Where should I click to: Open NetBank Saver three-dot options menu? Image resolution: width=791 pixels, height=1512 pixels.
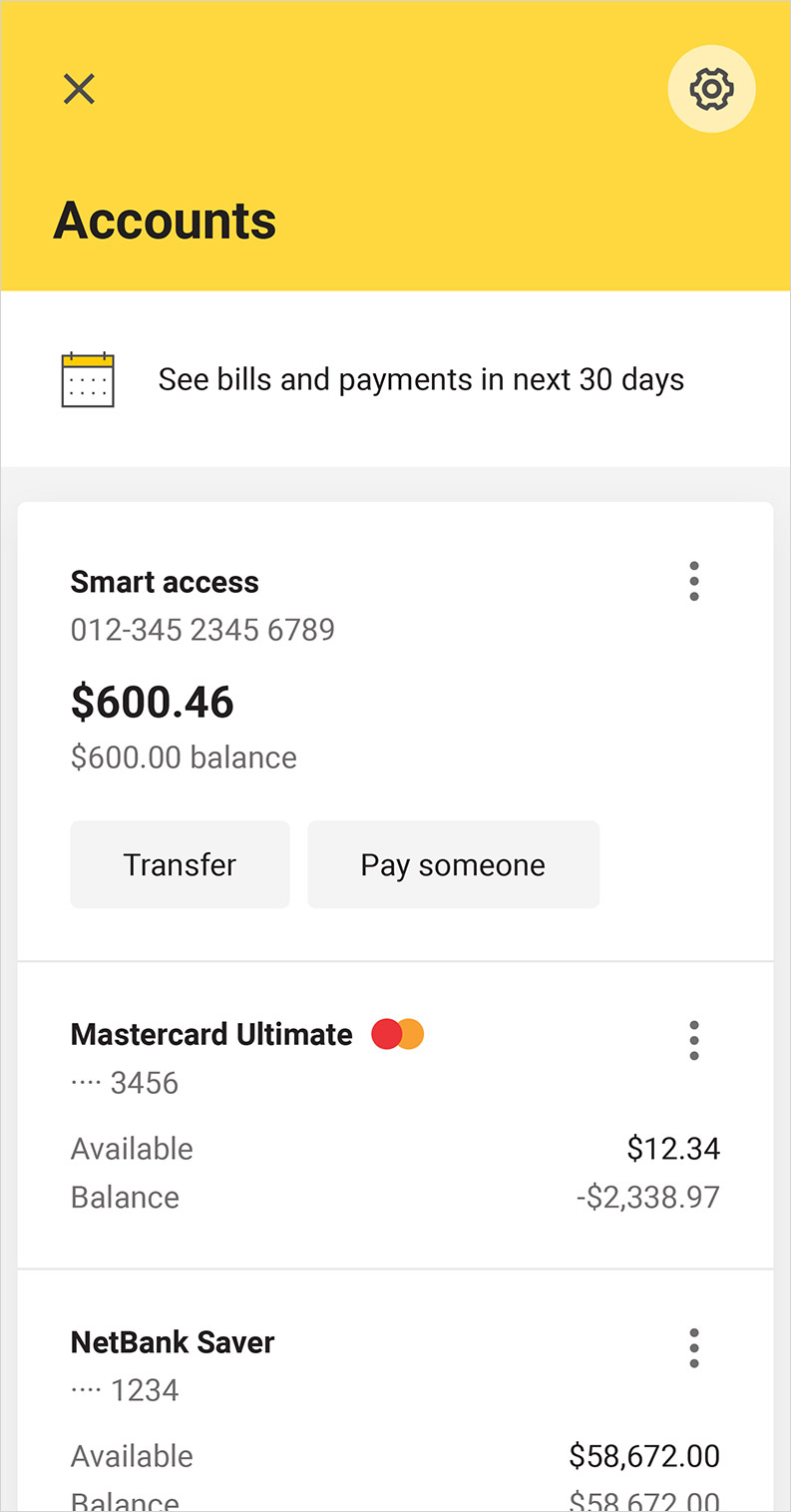[694, 1348]
